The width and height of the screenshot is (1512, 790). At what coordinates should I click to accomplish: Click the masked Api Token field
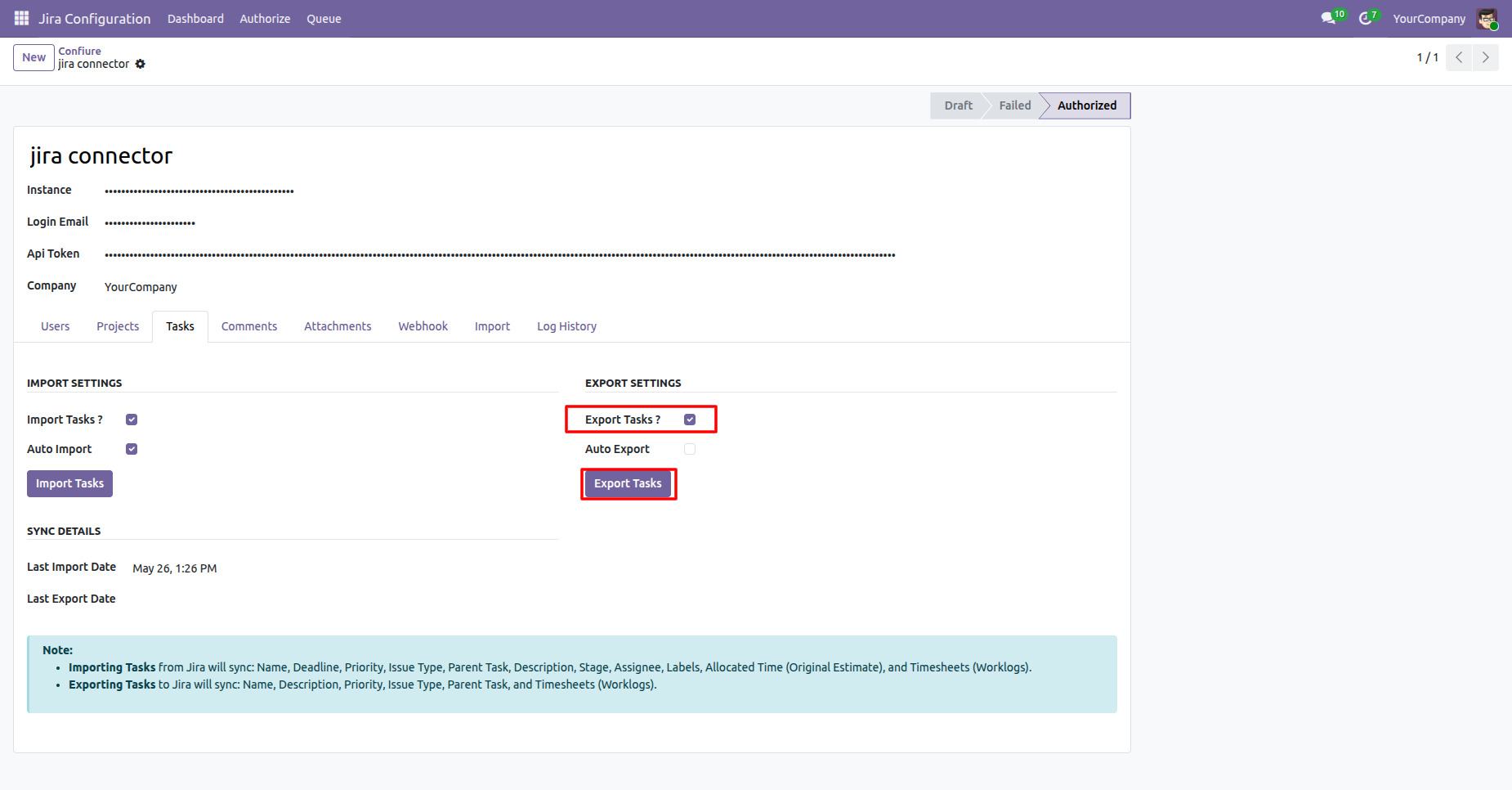500,254
